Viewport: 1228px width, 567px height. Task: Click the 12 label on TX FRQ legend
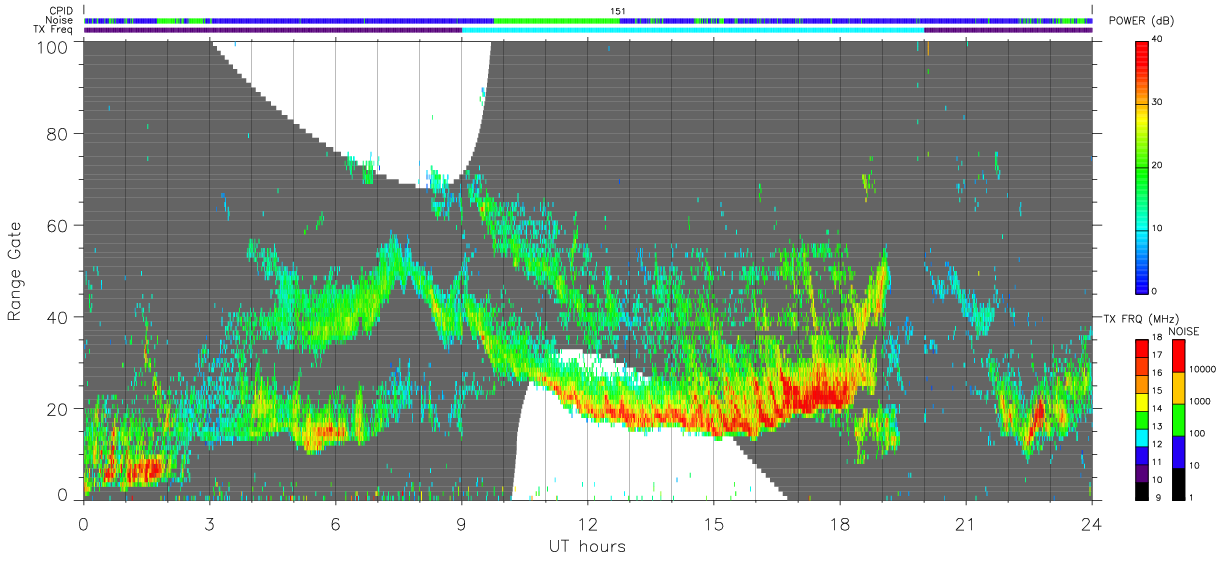tap(1156, 444)
